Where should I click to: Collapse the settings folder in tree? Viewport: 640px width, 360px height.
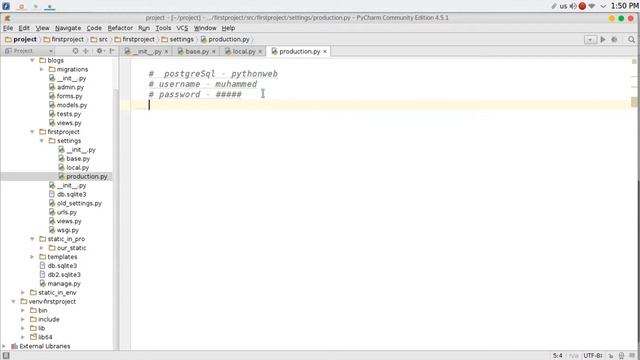[x=42, y=141]
